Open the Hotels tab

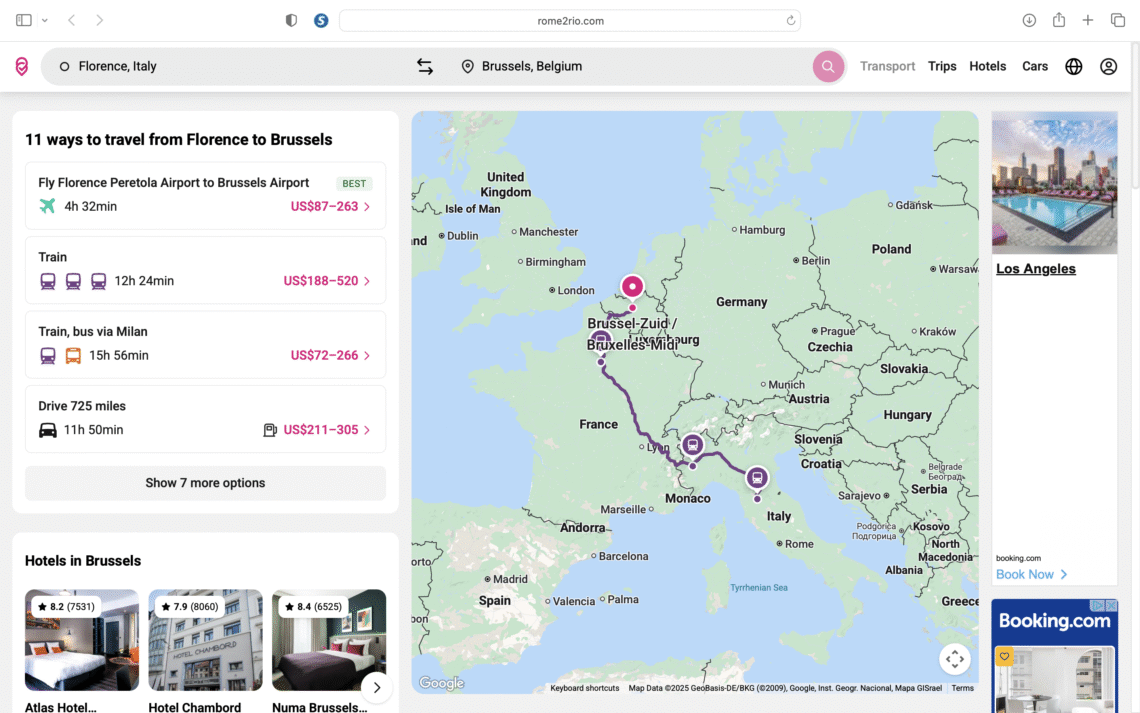987,66
